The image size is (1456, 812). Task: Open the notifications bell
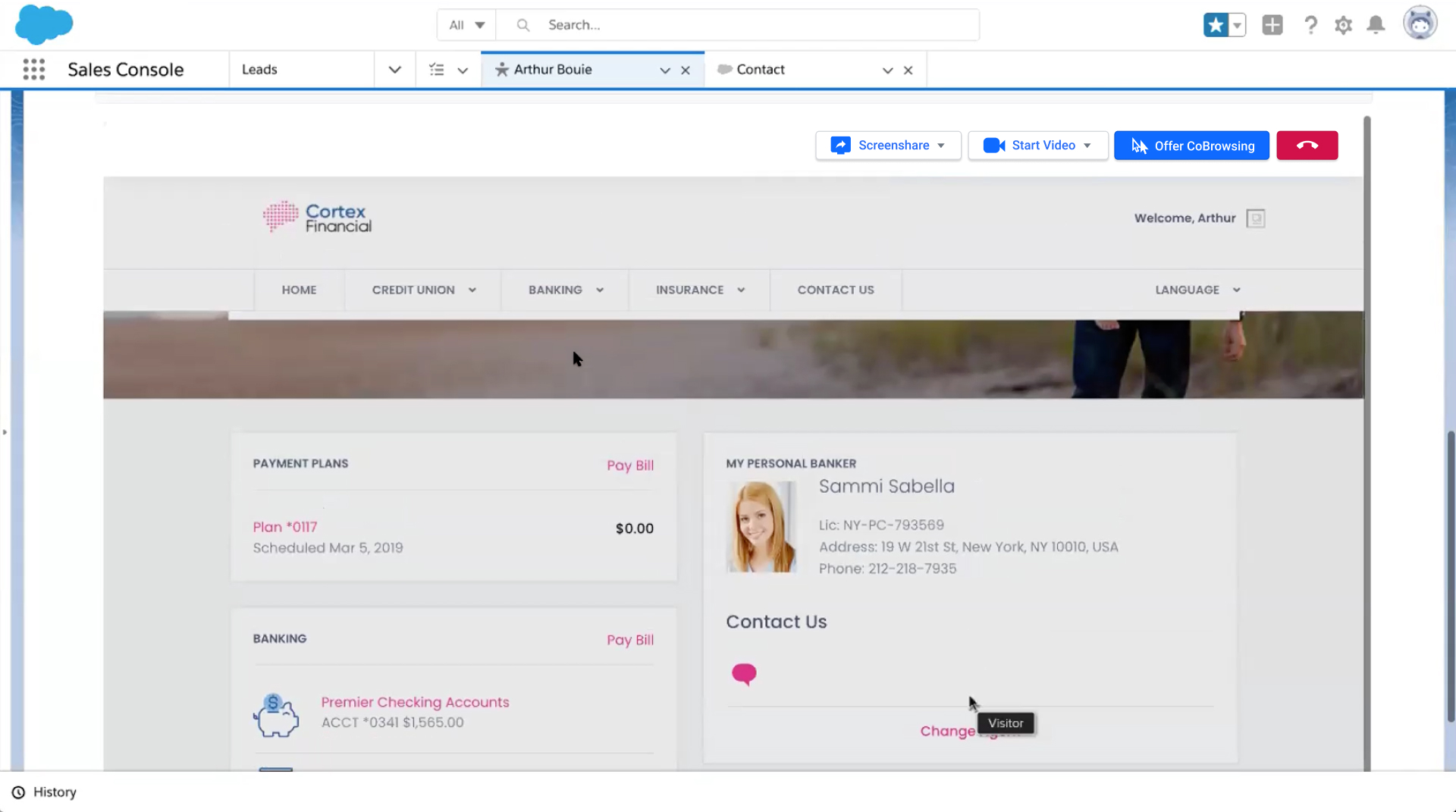click(1376, 25)
